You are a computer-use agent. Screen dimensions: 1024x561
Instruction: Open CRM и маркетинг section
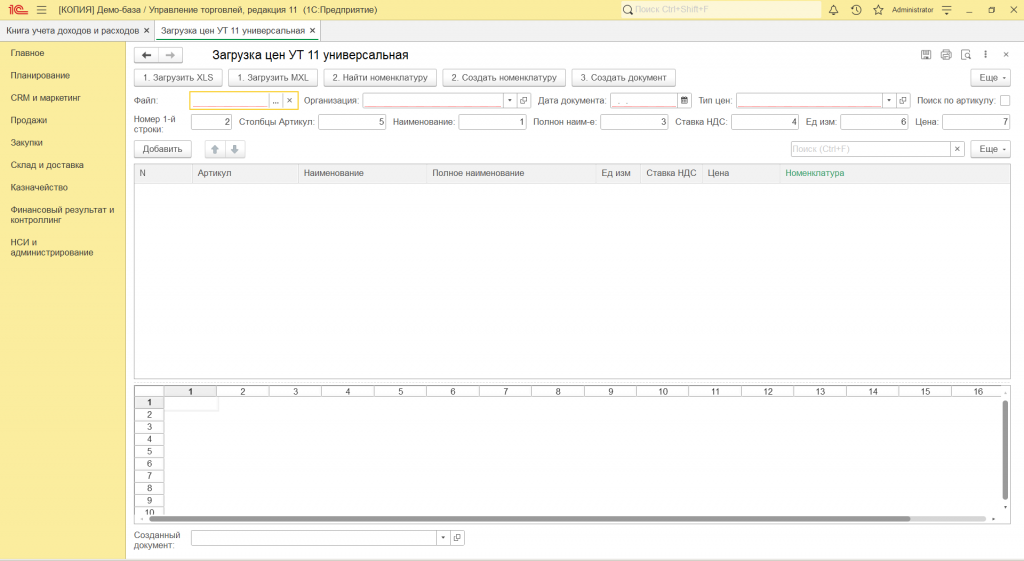pyautogui.click(x=46, y=98)
